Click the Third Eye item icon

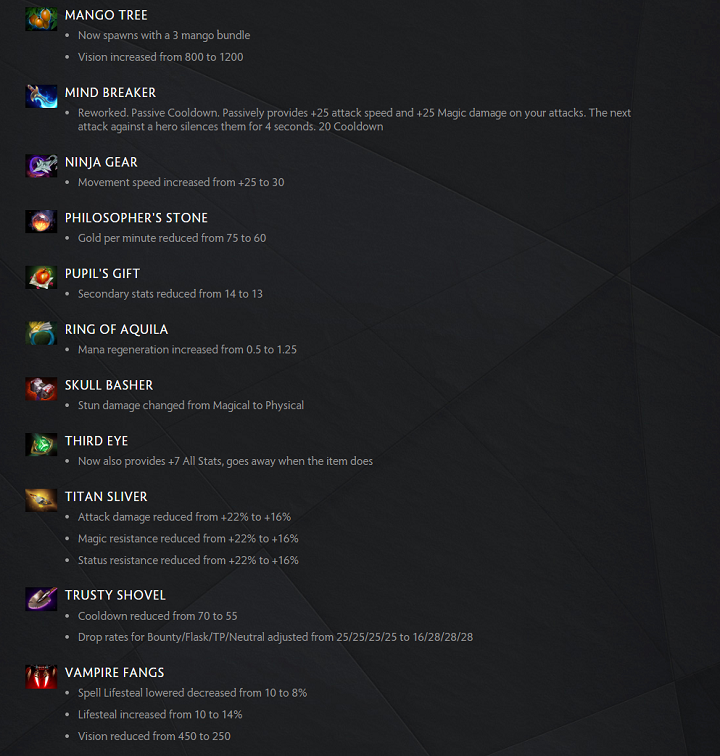pyautogui.click(x=41, y=445)
